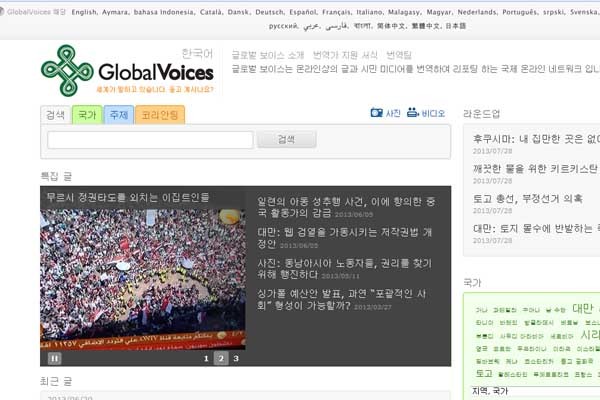Open roundup item 깨끗한 물을 위한 키르키스탄
Image resolution: width=600 pixels, height=400 pixels.
coord(536,168)
